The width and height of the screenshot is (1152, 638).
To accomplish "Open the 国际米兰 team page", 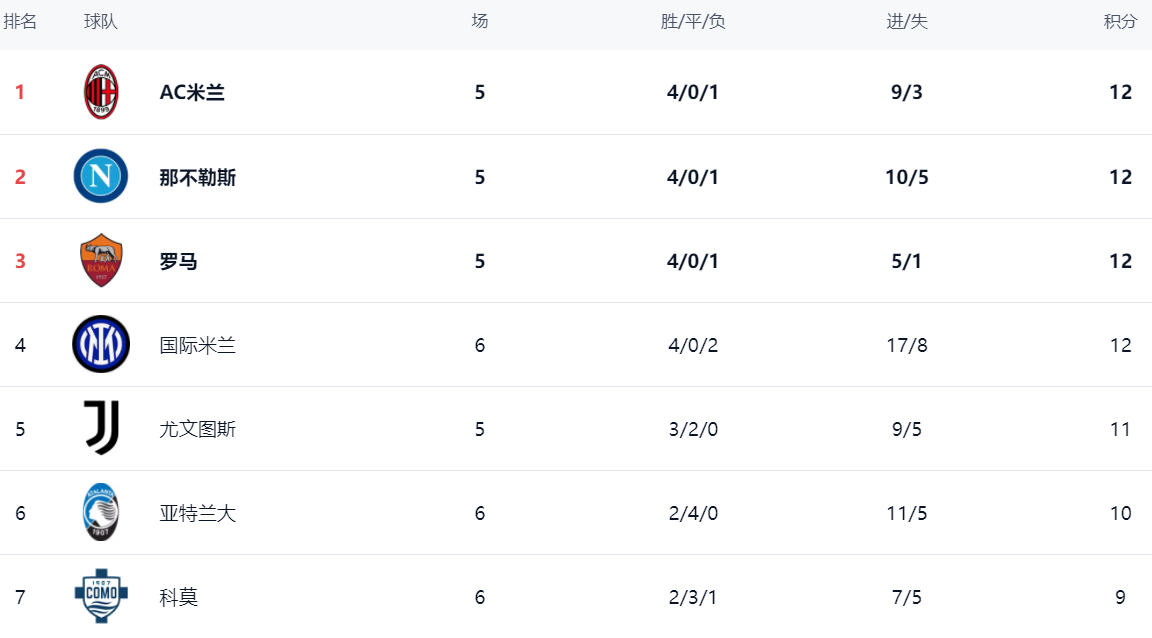I will tap(198, 345).
